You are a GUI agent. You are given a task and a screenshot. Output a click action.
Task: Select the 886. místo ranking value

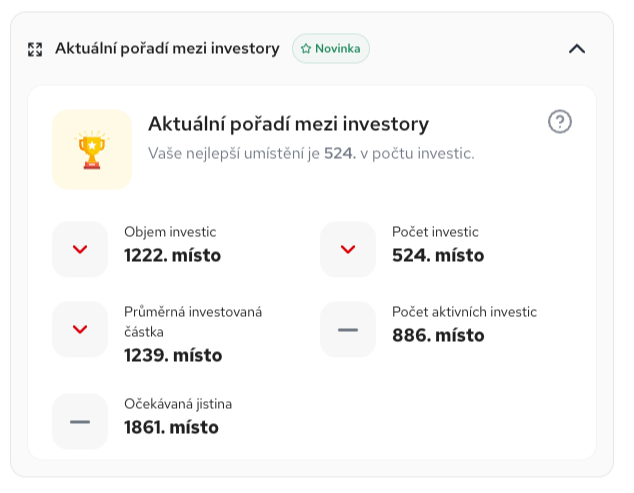438,335
